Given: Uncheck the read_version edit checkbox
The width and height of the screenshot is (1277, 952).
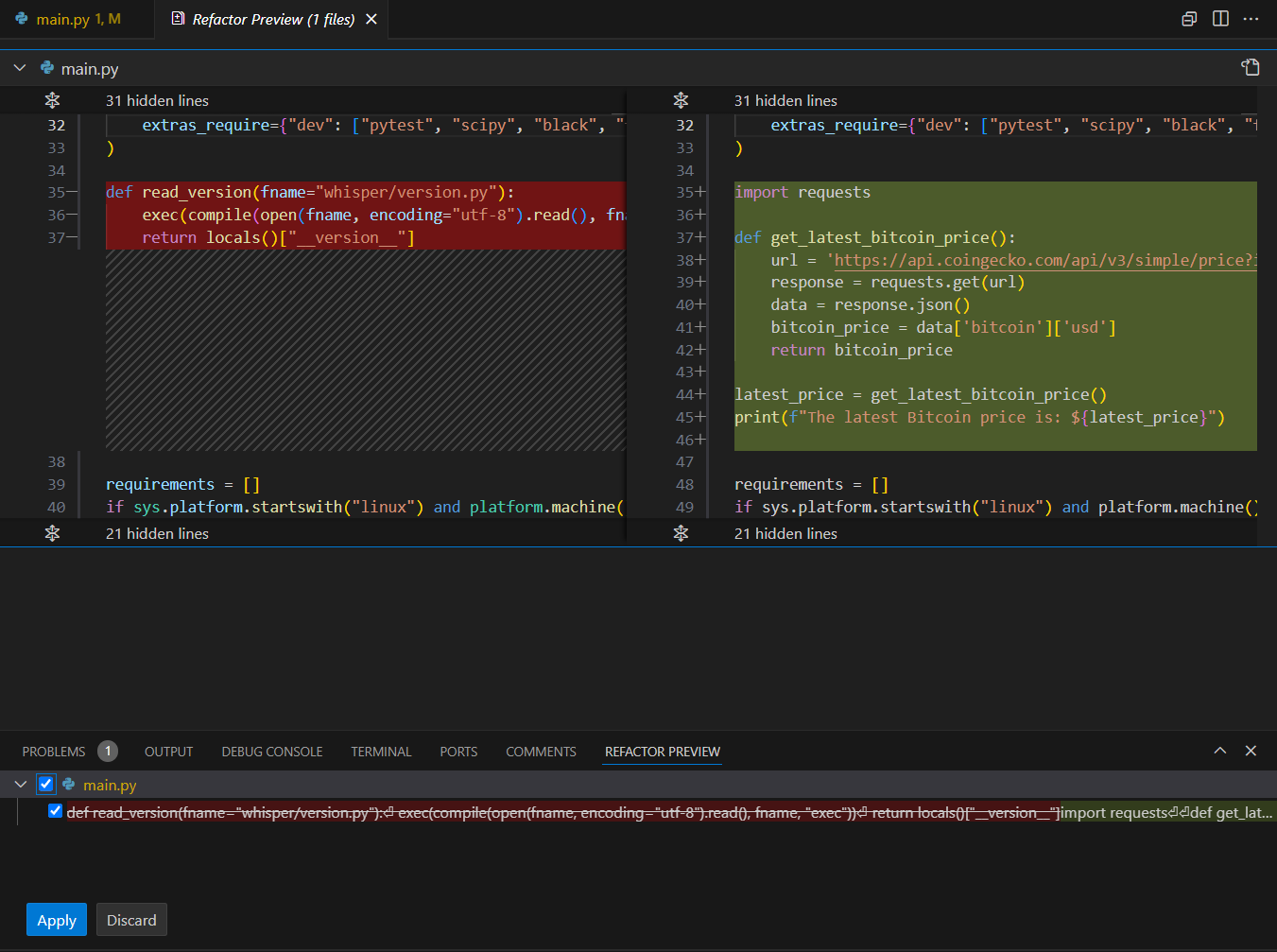Looking at the screenshot, I should coord(55,811).
